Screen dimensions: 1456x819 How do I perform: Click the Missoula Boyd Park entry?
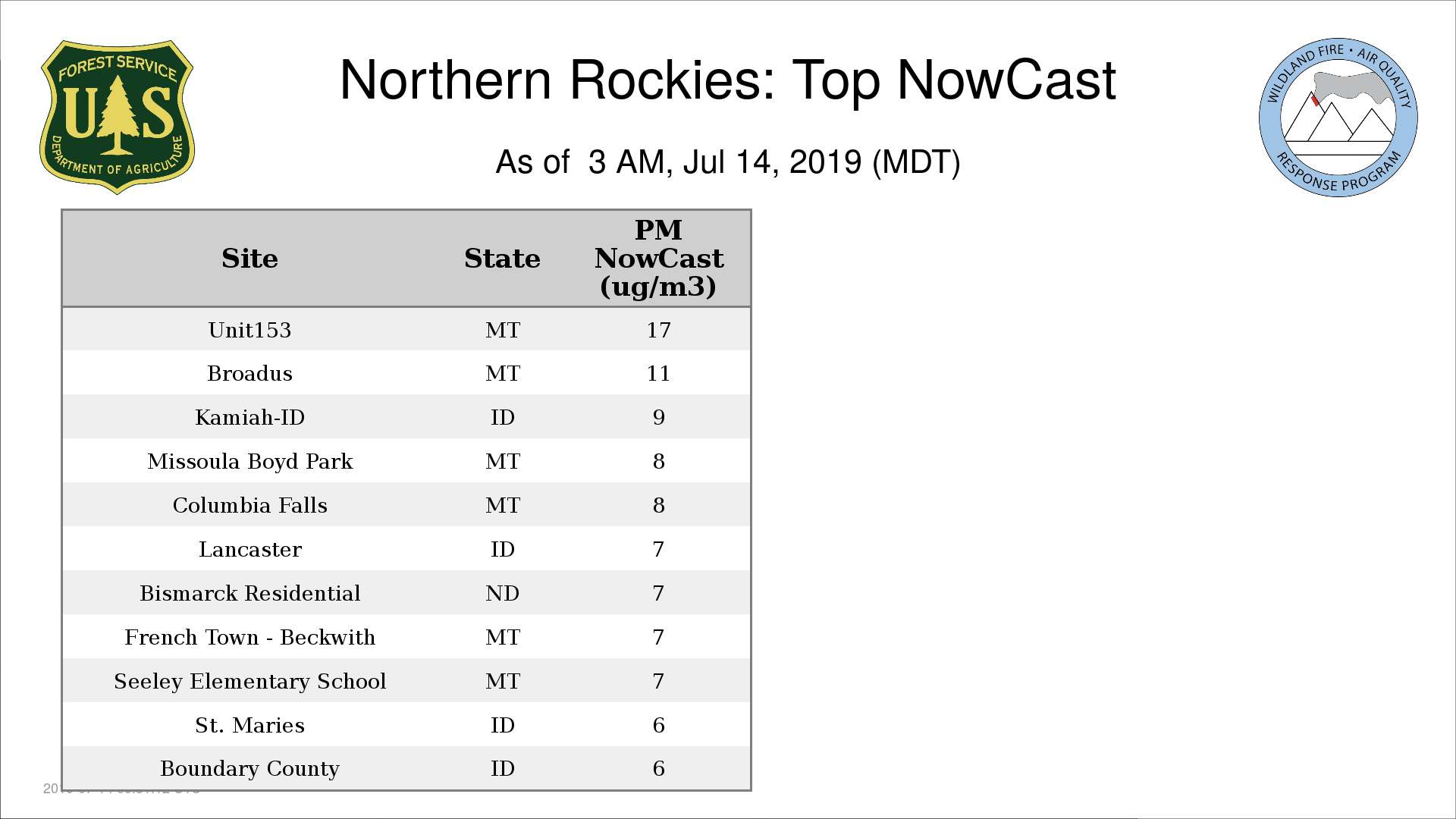[249, 461]
